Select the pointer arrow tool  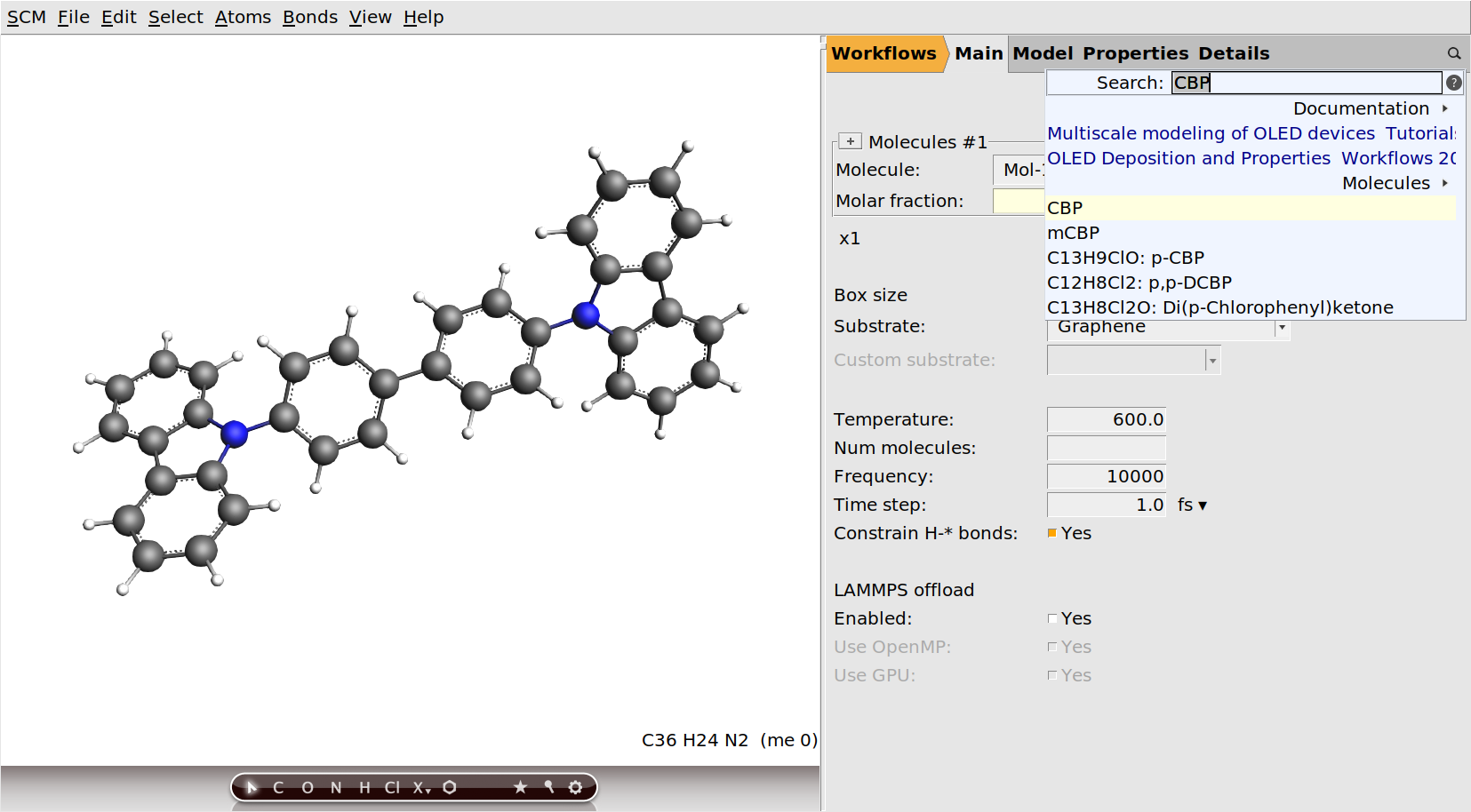[252, 787]
